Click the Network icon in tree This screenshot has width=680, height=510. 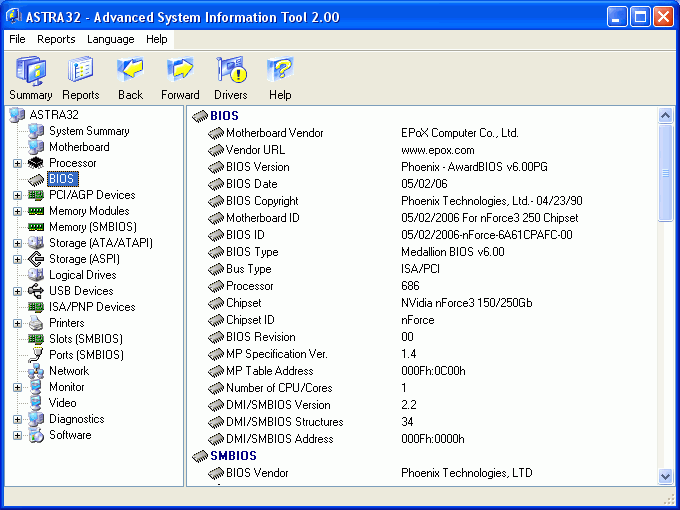point(36,371)
